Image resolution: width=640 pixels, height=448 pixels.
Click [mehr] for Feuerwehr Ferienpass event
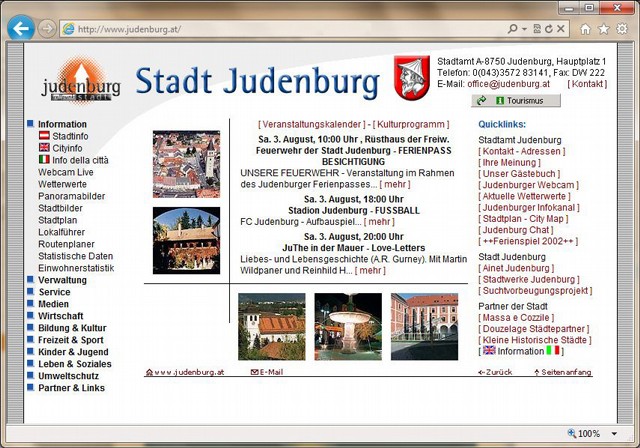pyautogui.click(x=395, y=184)
